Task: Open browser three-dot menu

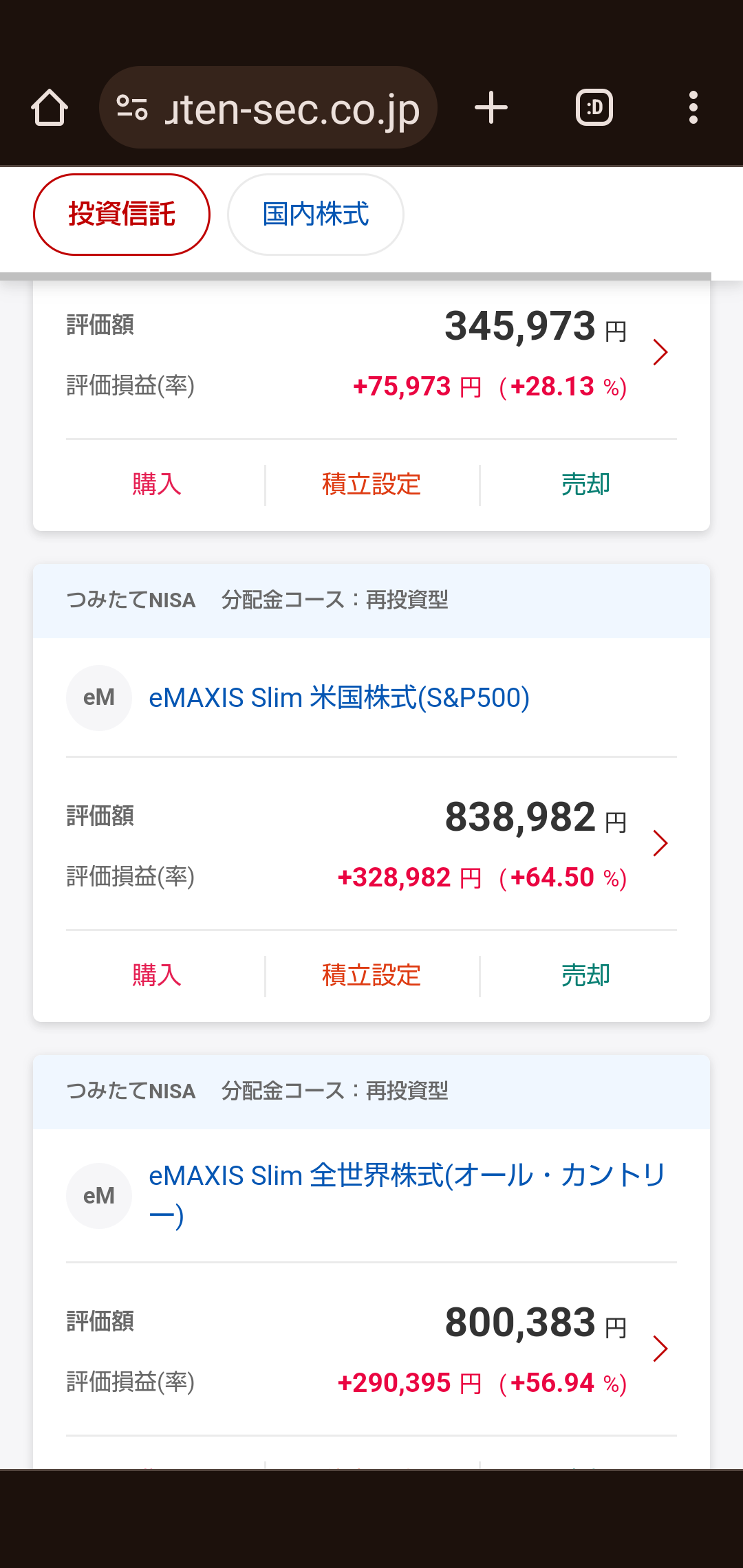Action: [x=693, y=108]
